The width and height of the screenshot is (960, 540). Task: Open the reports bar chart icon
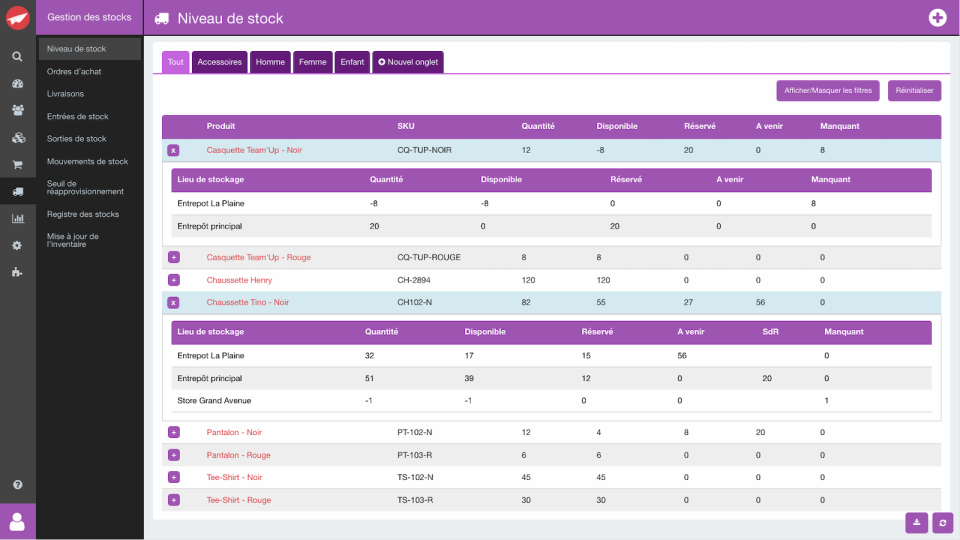point(17,218)
